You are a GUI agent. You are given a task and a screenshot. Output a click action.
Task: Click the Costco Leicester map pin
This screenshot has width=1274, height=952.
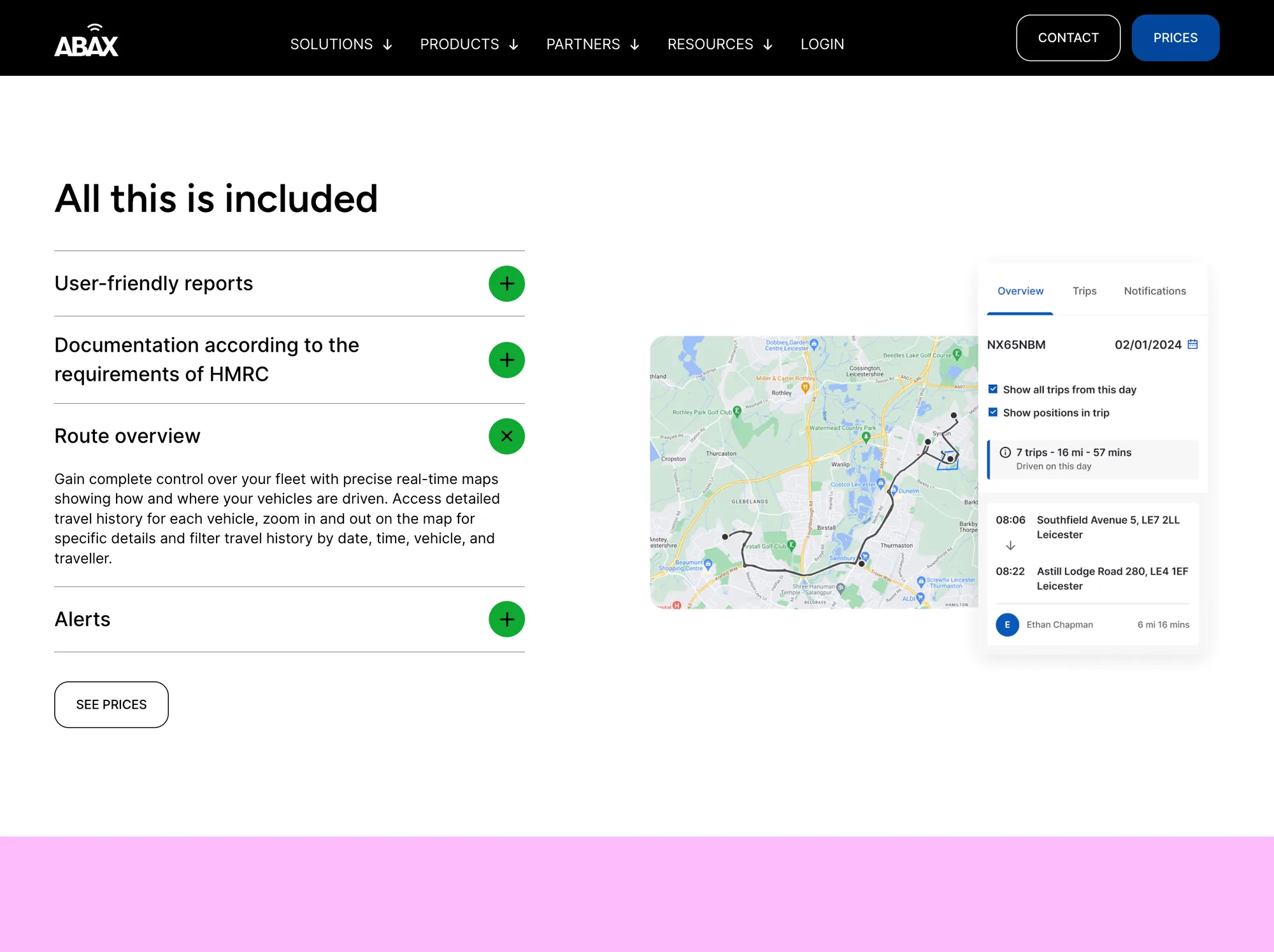pos(881,483)
